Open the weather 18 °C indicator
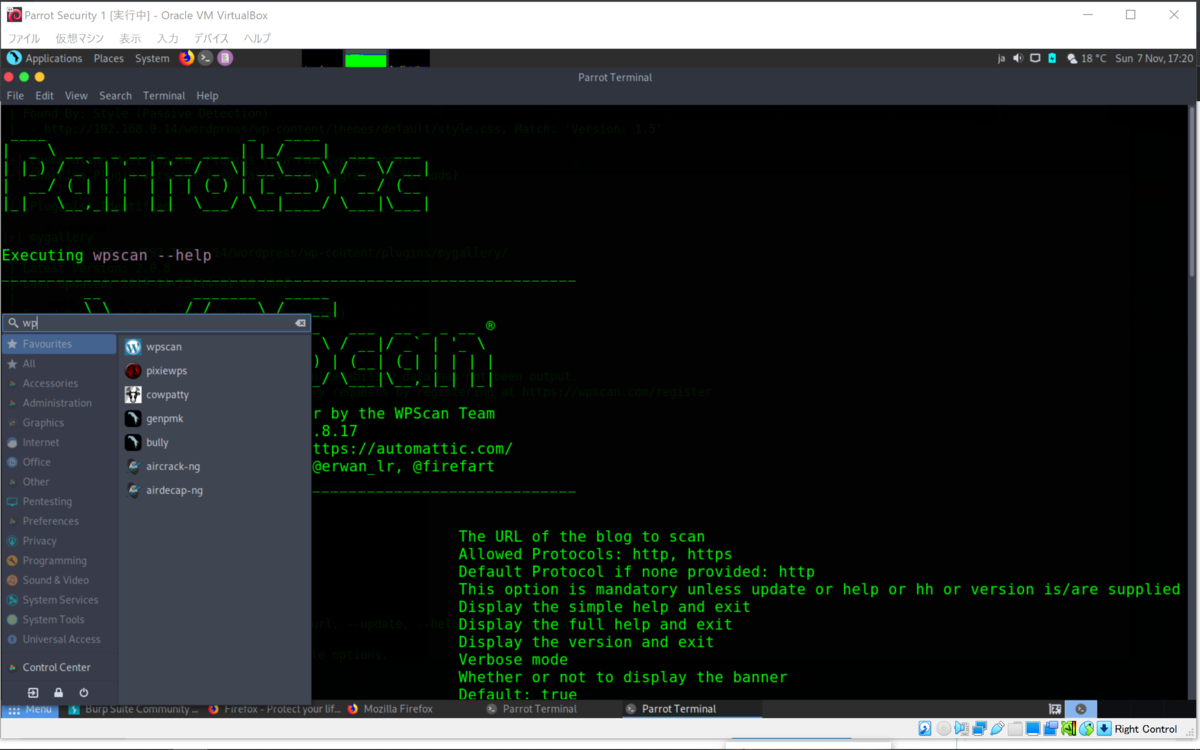1200x750 pixels. point(1087,58)
